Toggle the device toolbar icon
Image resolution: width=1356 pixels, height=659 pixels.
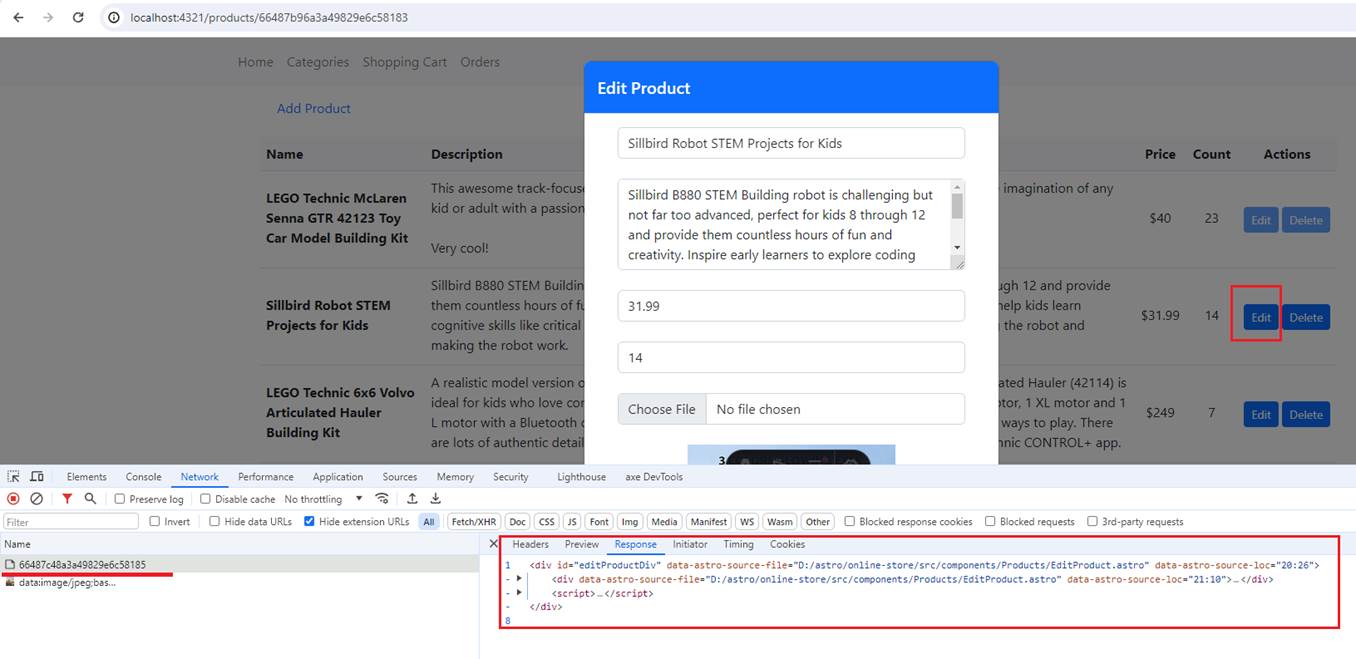pos(37,477)
